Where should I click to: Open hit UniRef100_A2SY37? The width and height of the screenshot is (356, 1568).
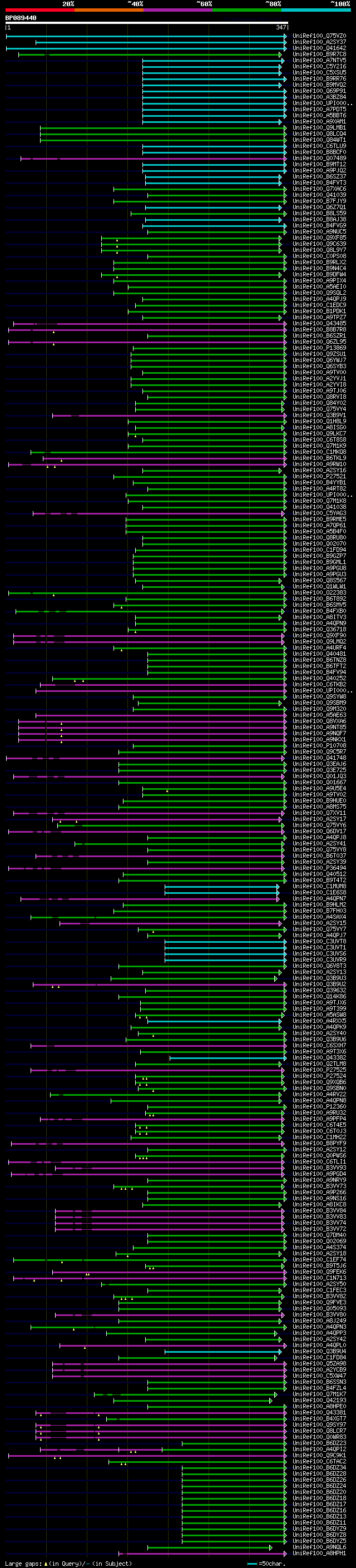click(319, 42)
